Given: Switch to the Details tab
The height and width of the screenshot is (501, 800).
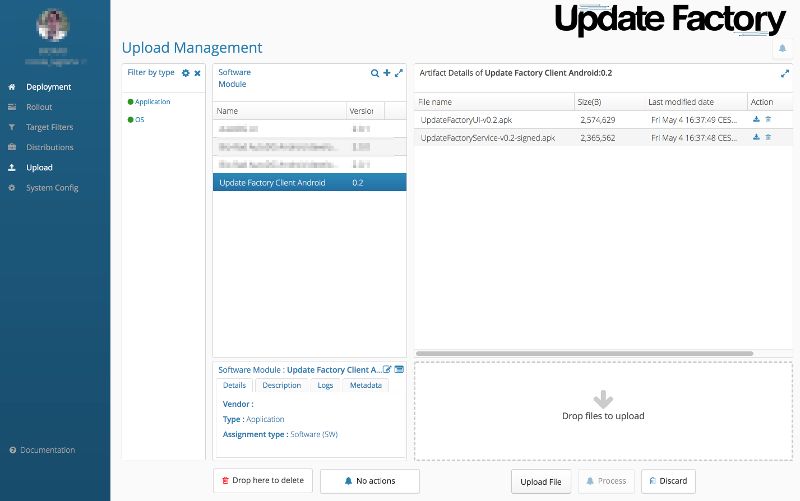Looking at the screenshot, I should 234,385.
